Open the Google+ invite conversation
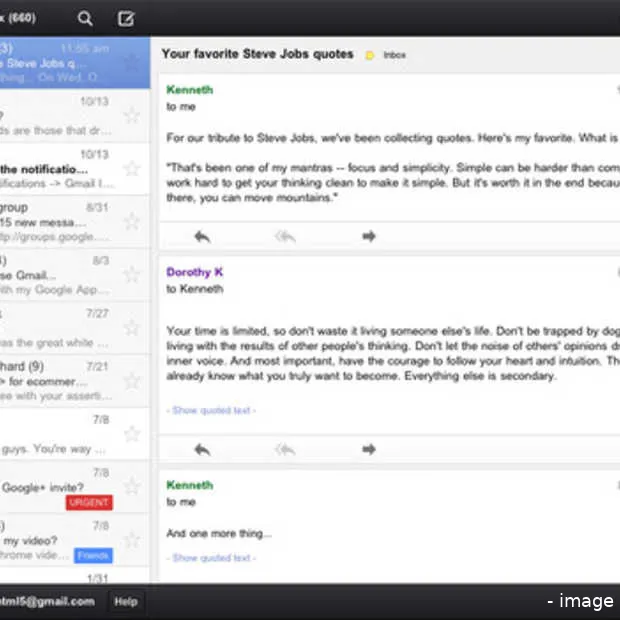The image size is (620, 620). point(75,487)
